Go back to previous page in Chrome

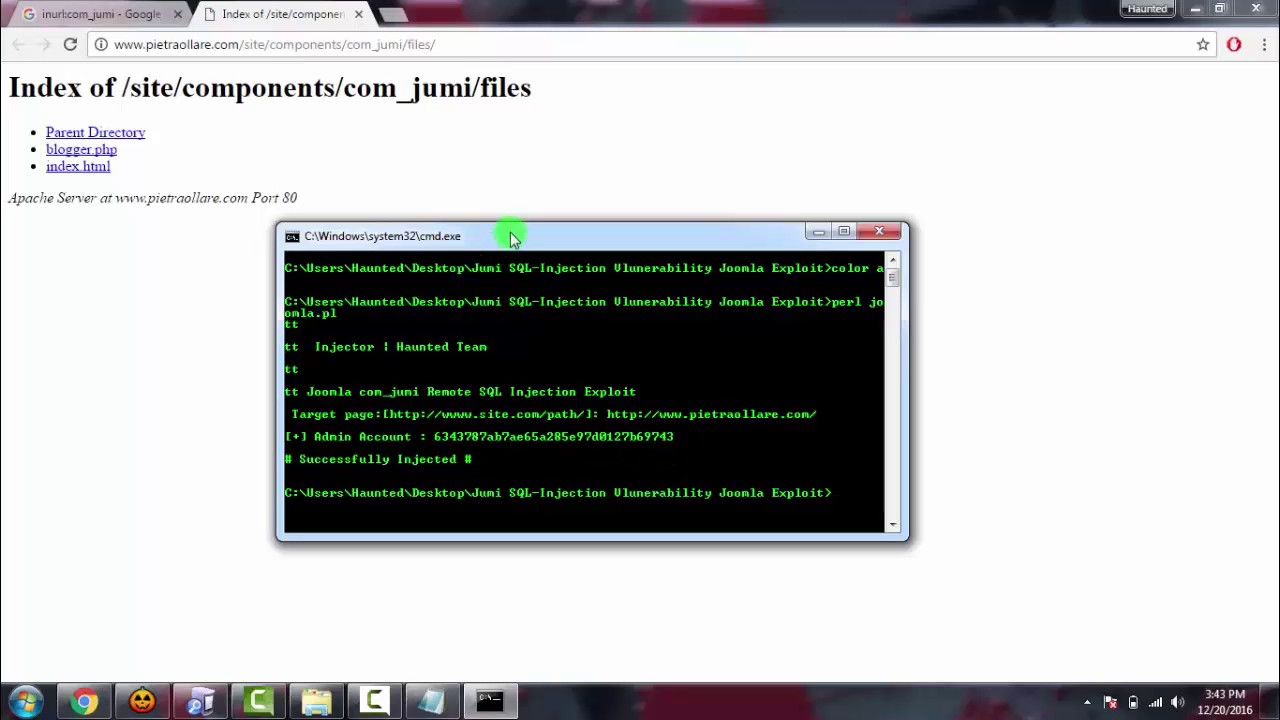[x=18, y=44]
